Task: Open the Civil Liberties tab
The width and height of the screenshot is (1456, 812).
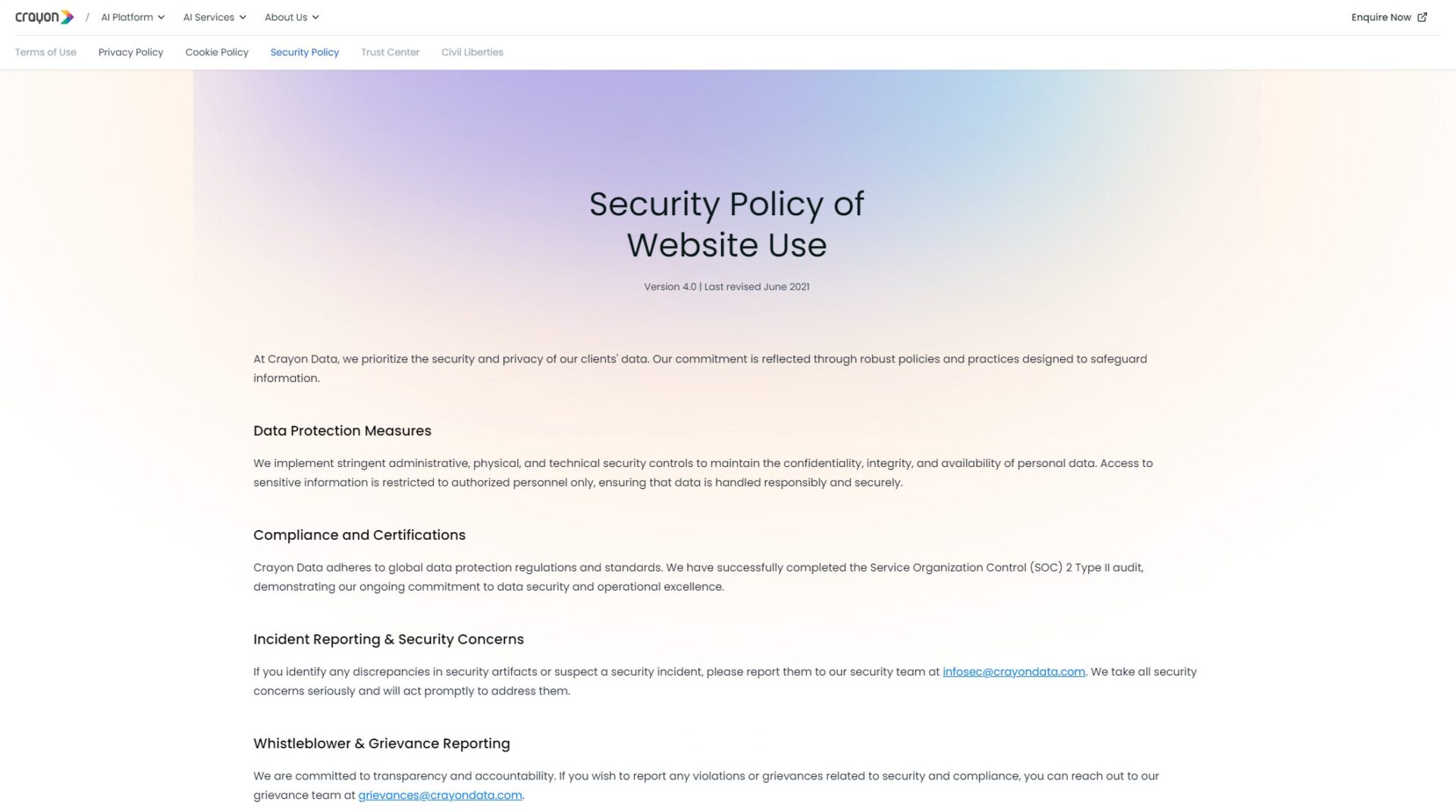Action: click(x=472, y=52)
